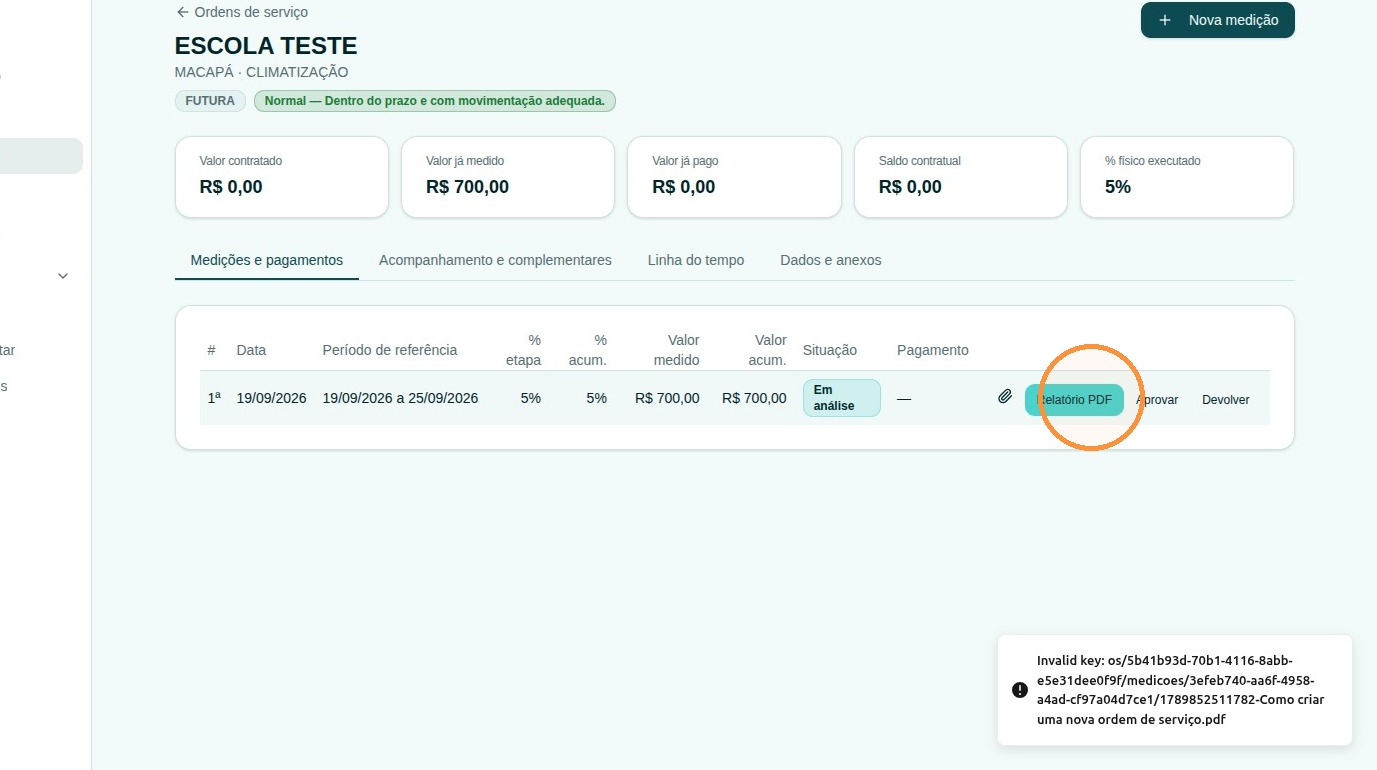Click the back arrow beside Ordens de serviço
1377x770 pixels.
pyautogui.click(x=182, y=12)
